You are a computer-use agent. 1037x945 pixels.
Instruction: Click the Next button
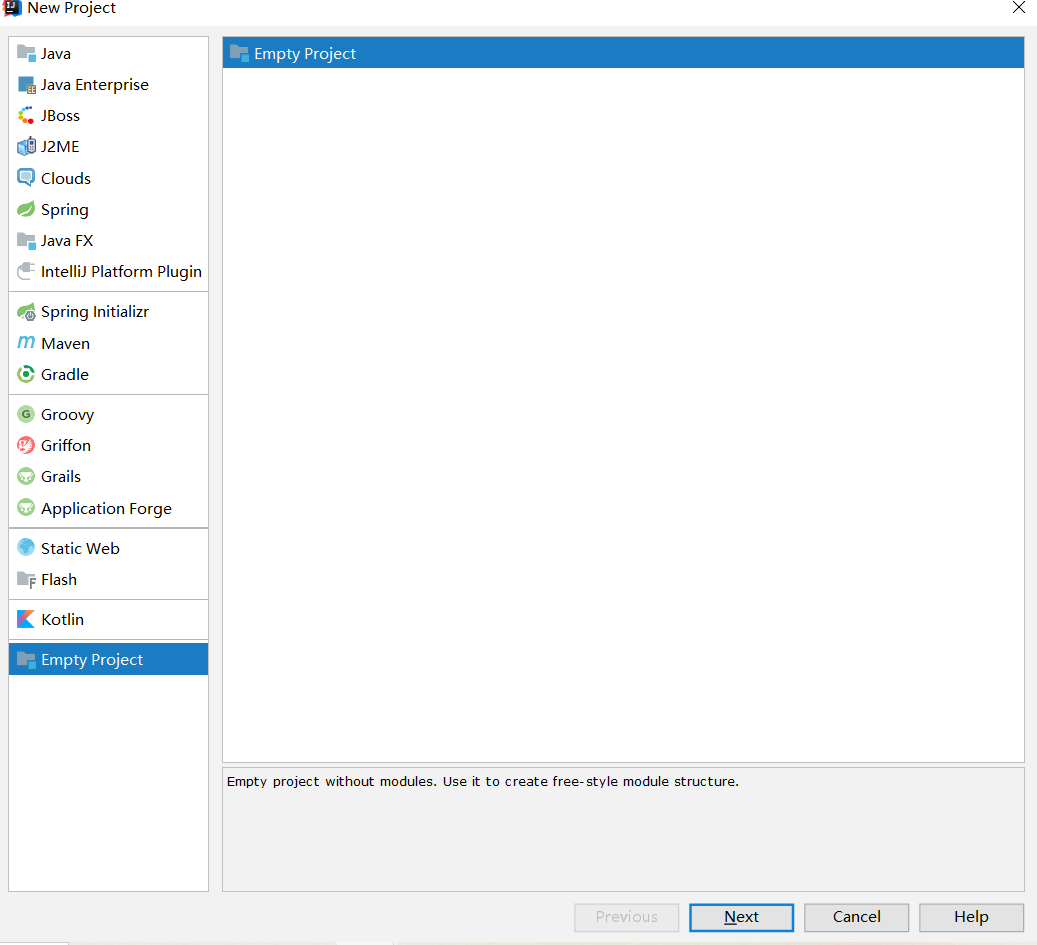point(741,917)
